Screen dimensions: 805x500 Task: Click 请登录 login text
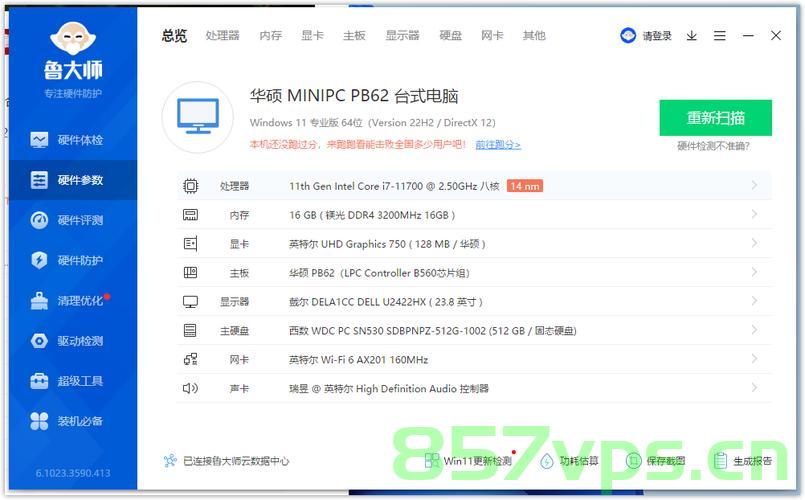click(657, 35)
